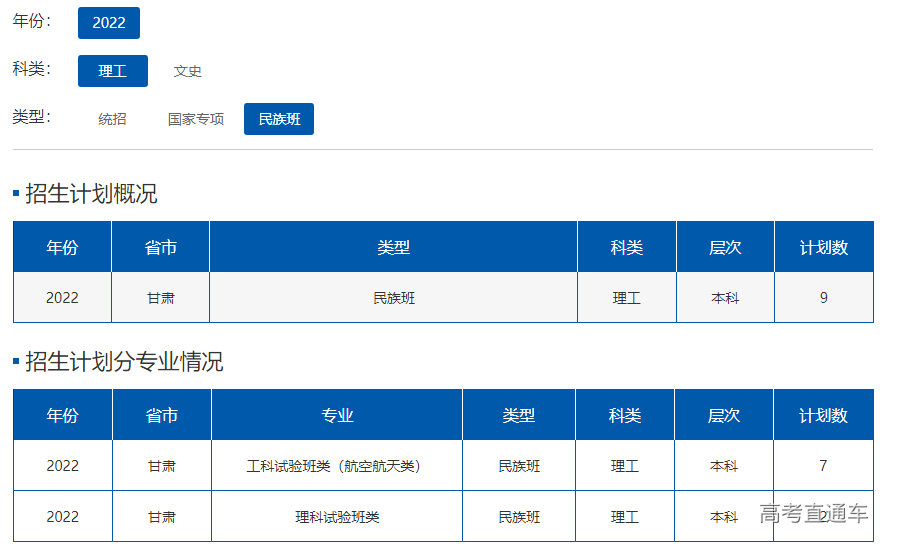Click the 招生计划概况 section heading
The height and width of the screenshot is (553, 897).
pos(90,193)
